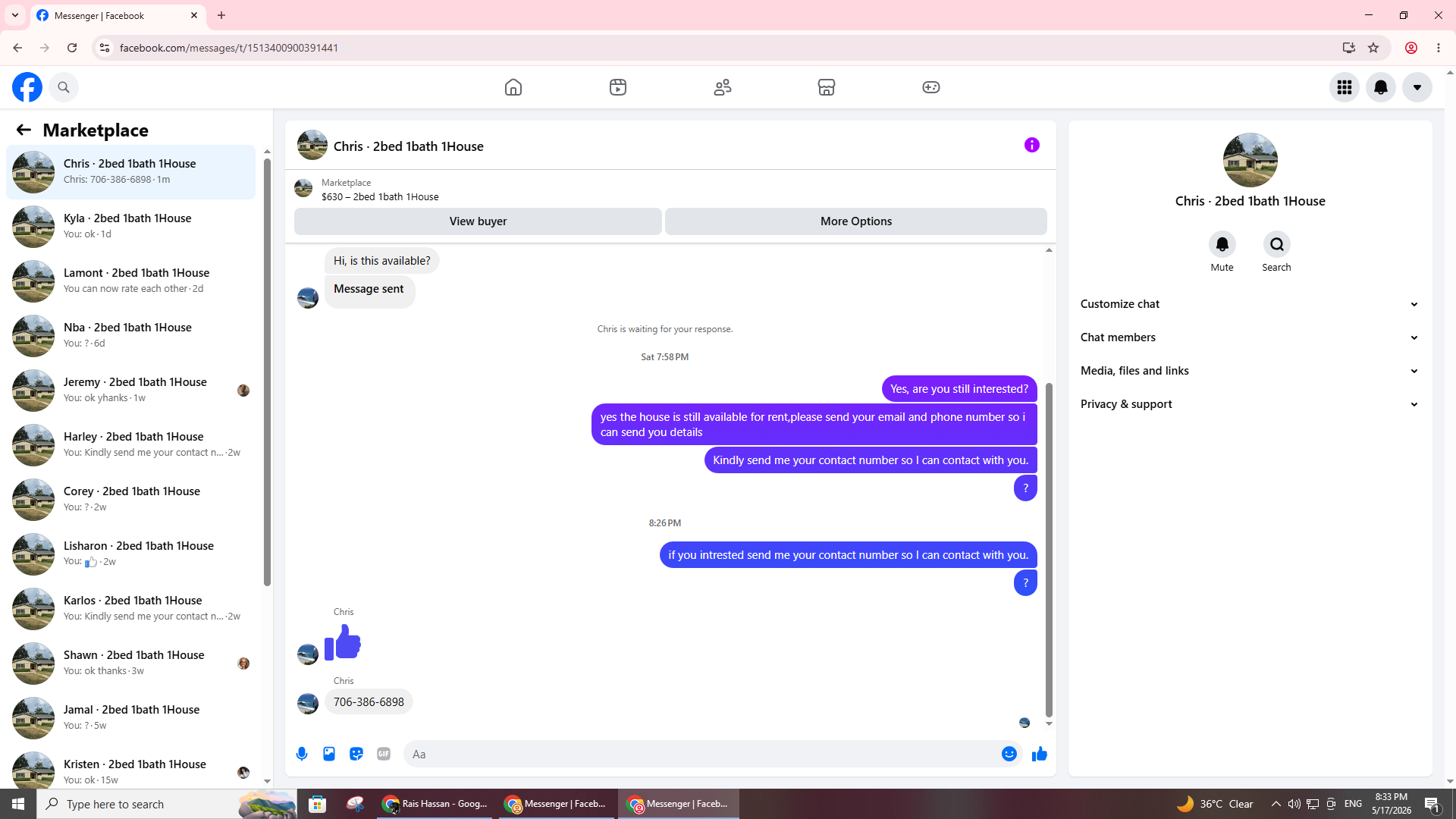
Task: Open the Jeremy conversation
Action: point(130,390)
